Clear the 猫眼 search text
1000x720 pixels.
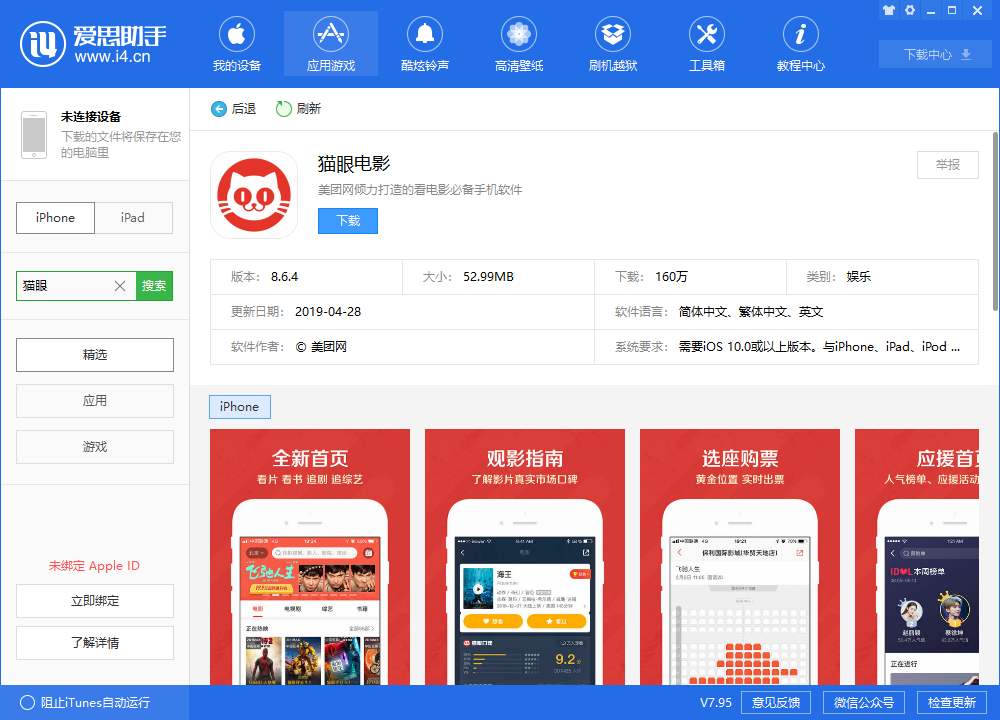(x=119, y=285)
